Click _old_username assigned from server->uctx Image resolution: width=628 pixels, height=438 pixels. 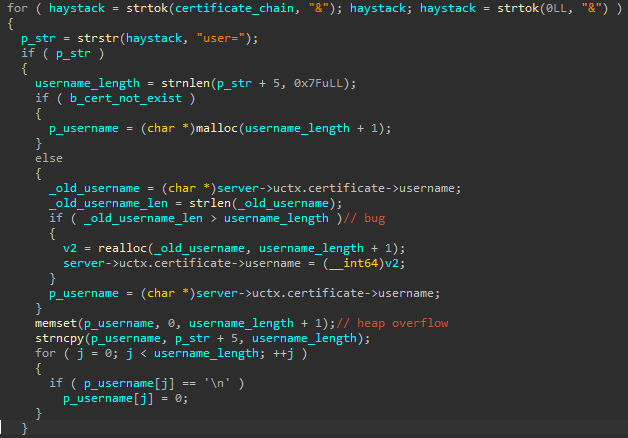(x=95, y=188)
